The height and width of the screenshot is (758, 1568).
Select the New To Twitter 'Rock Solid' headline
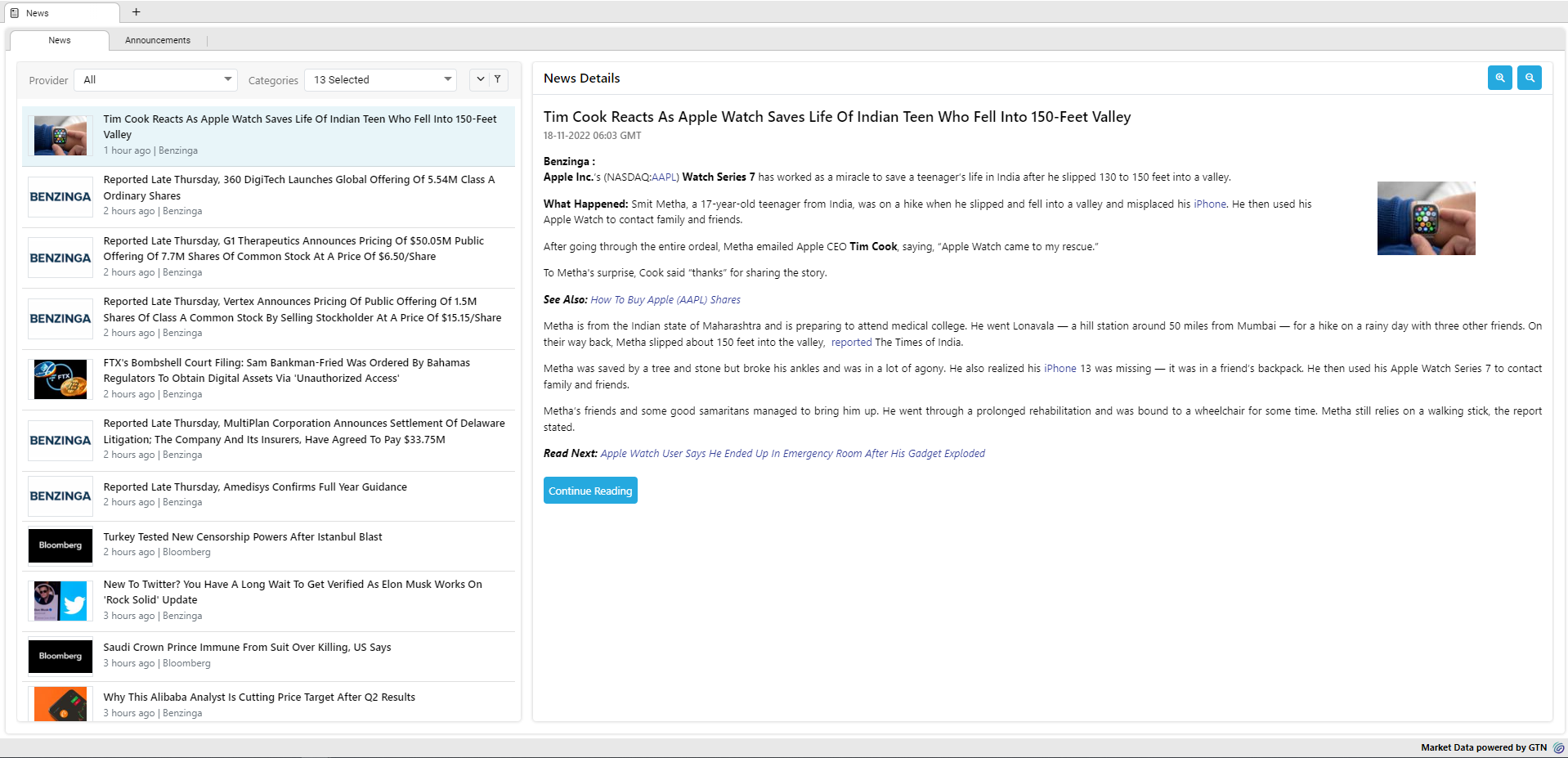tap(293, 592)
